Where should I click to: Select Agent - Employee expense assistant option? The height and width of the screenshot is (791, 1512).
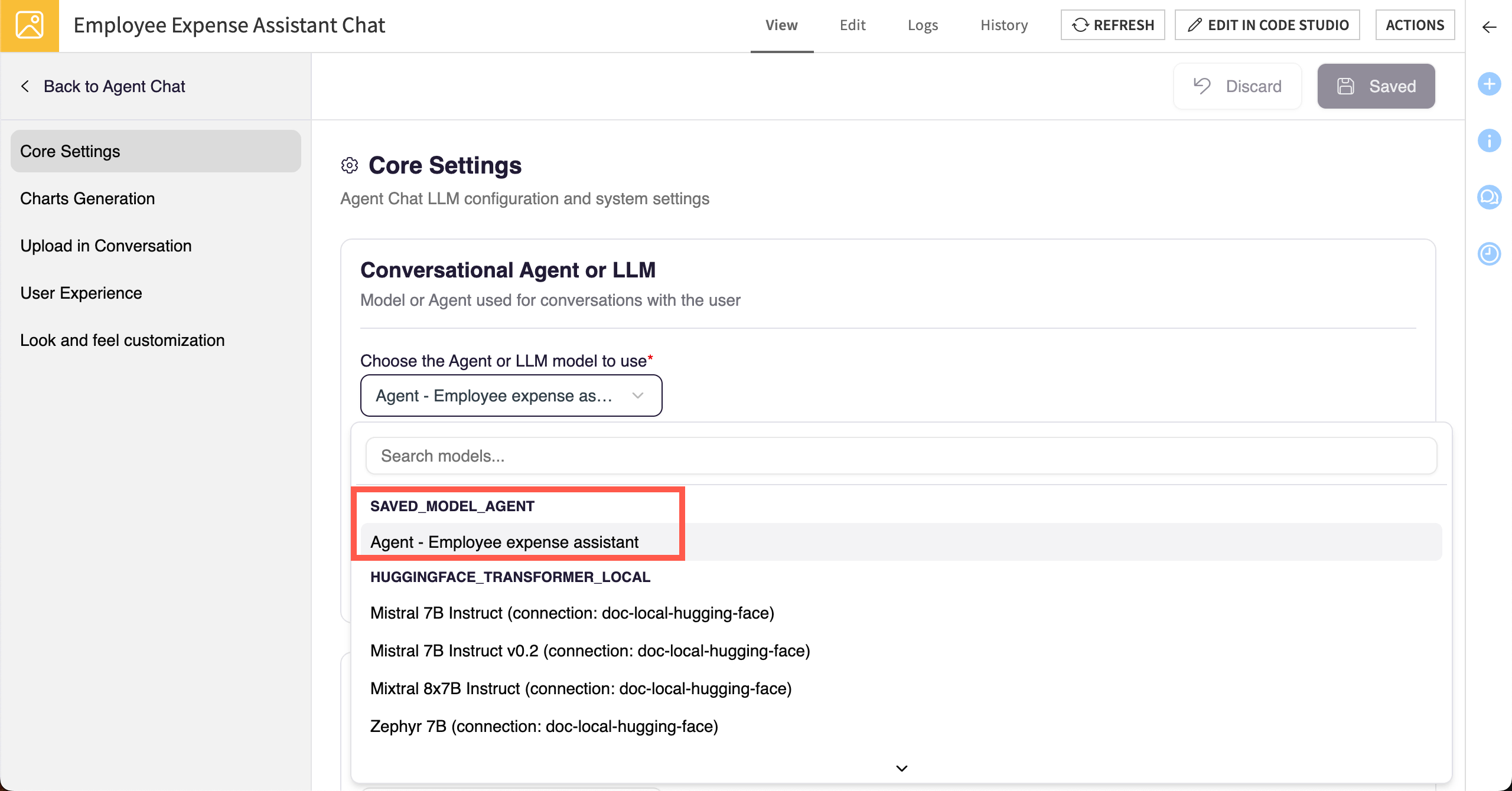[901, 542]
